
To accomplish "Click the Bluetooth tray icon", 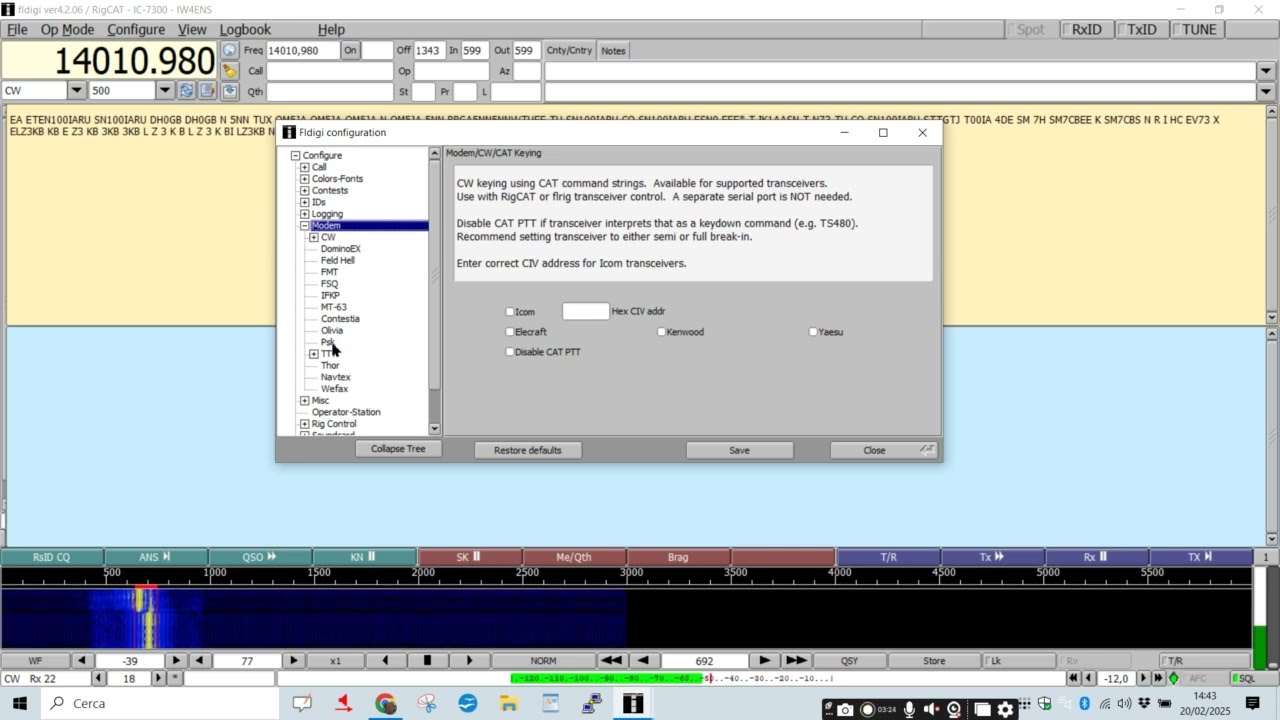I will tap(1084, 704).
